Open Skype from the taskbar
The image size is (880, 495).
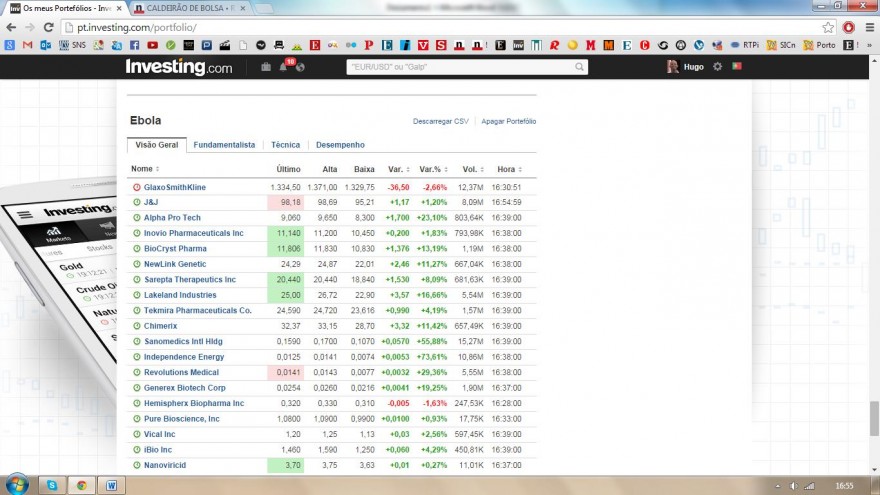click(52, 485)
